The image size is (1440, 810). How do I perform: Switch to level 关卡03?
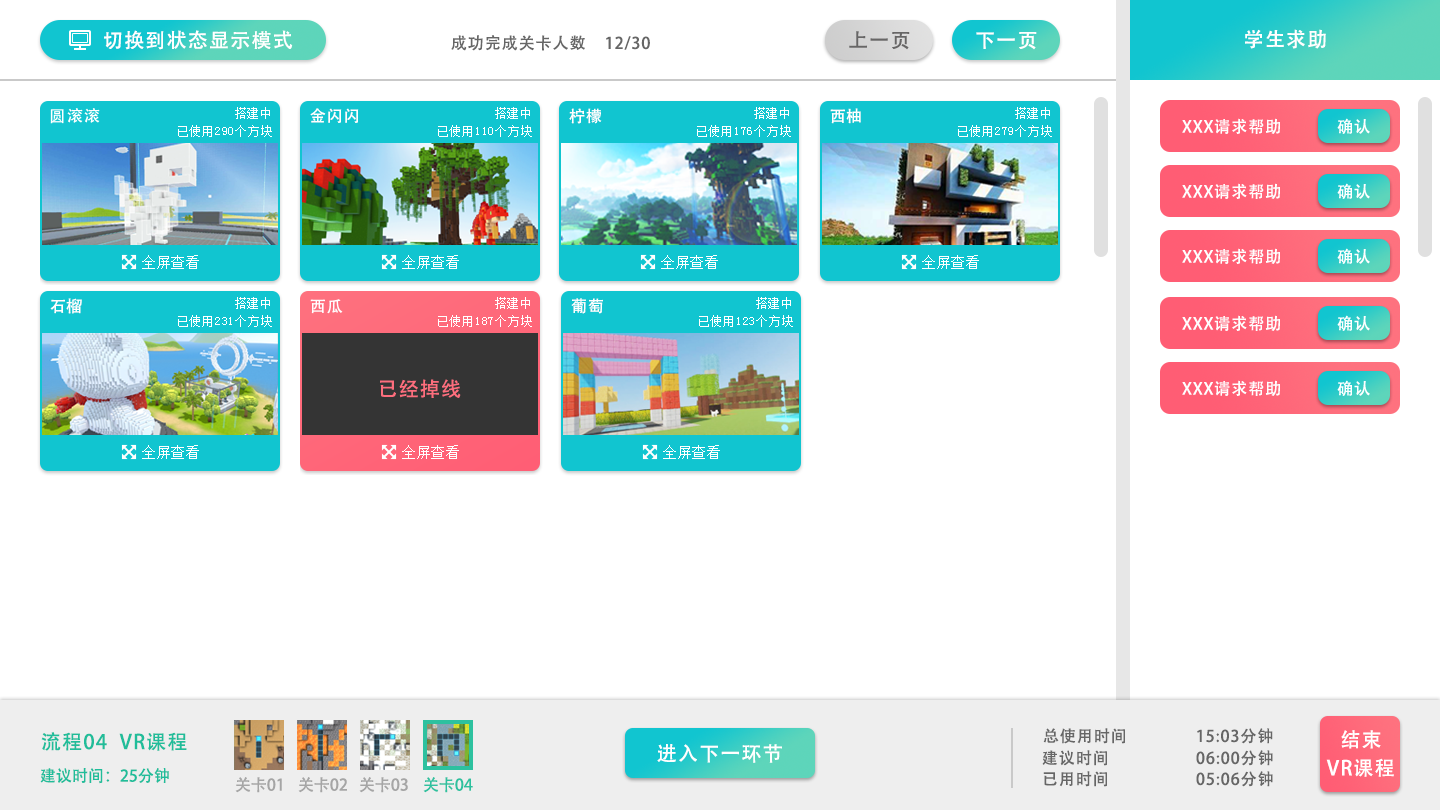385,745
